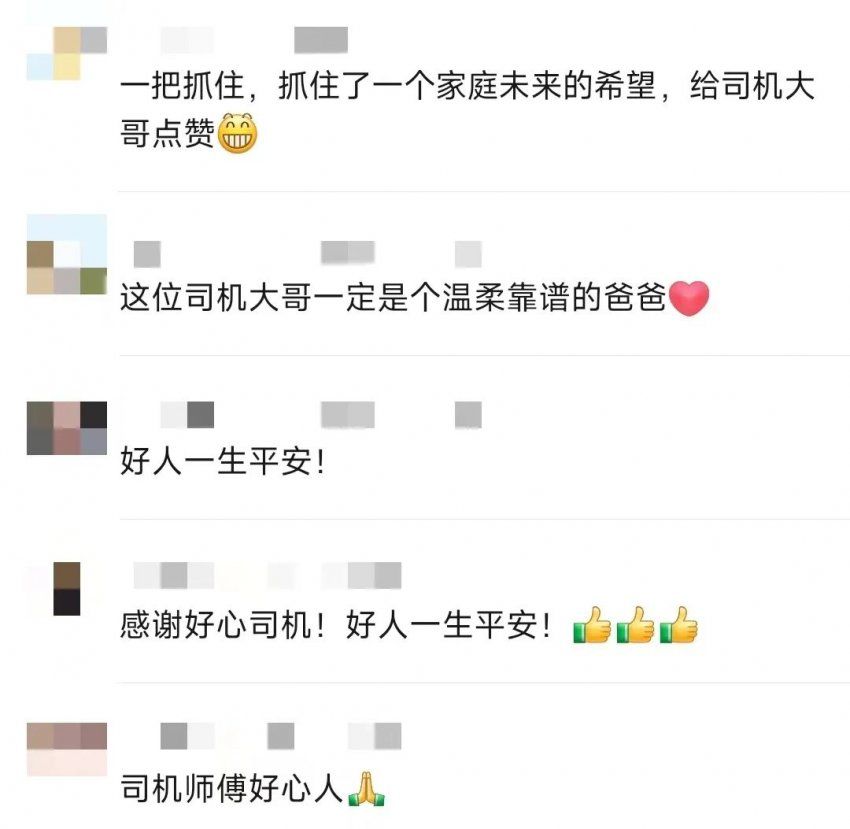Click blurred username above 司机师傅好心人 comment
The width and height of the screenshot is (850, 829).
[x=281, y=736]
